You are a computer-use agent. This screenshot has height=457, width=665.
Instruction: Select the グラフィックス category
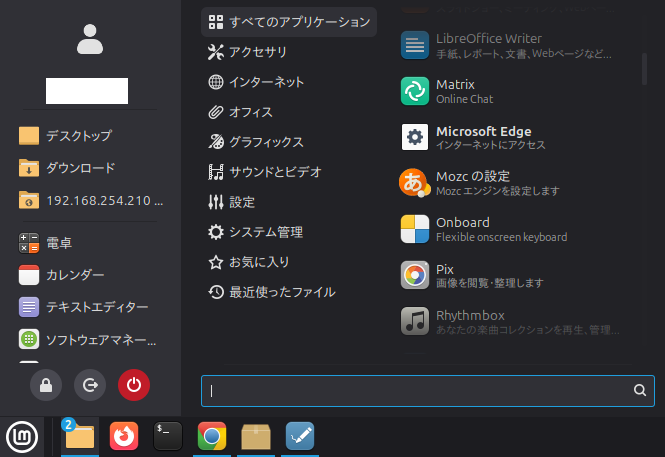click(266, 142)
